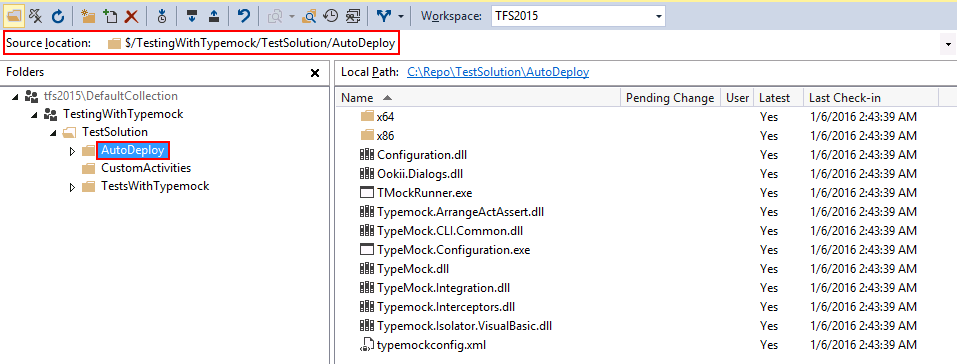
Task: Click the Refresh toolbar icon
Action: click(x=57, y=16)
